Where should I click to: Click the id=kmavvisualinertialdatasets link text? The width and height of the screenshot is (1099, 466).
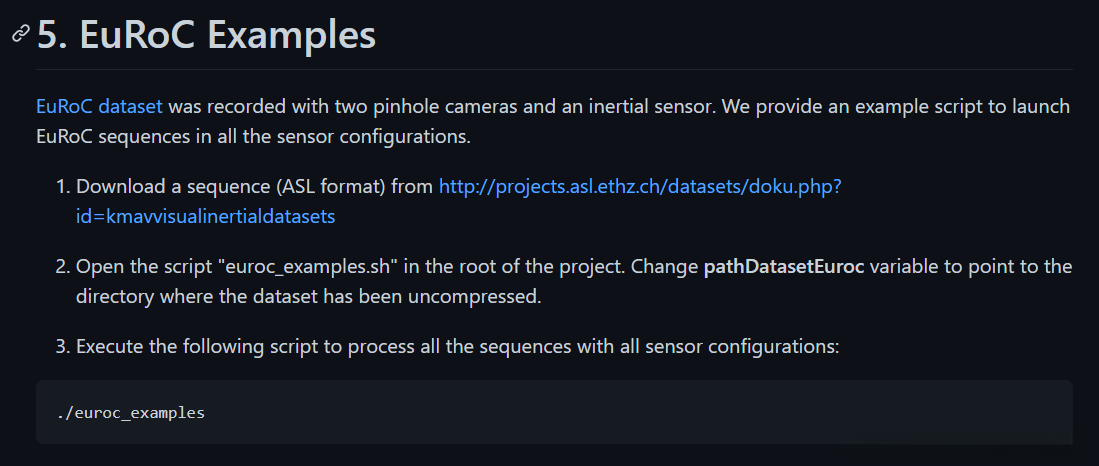[x=205, y=215]
